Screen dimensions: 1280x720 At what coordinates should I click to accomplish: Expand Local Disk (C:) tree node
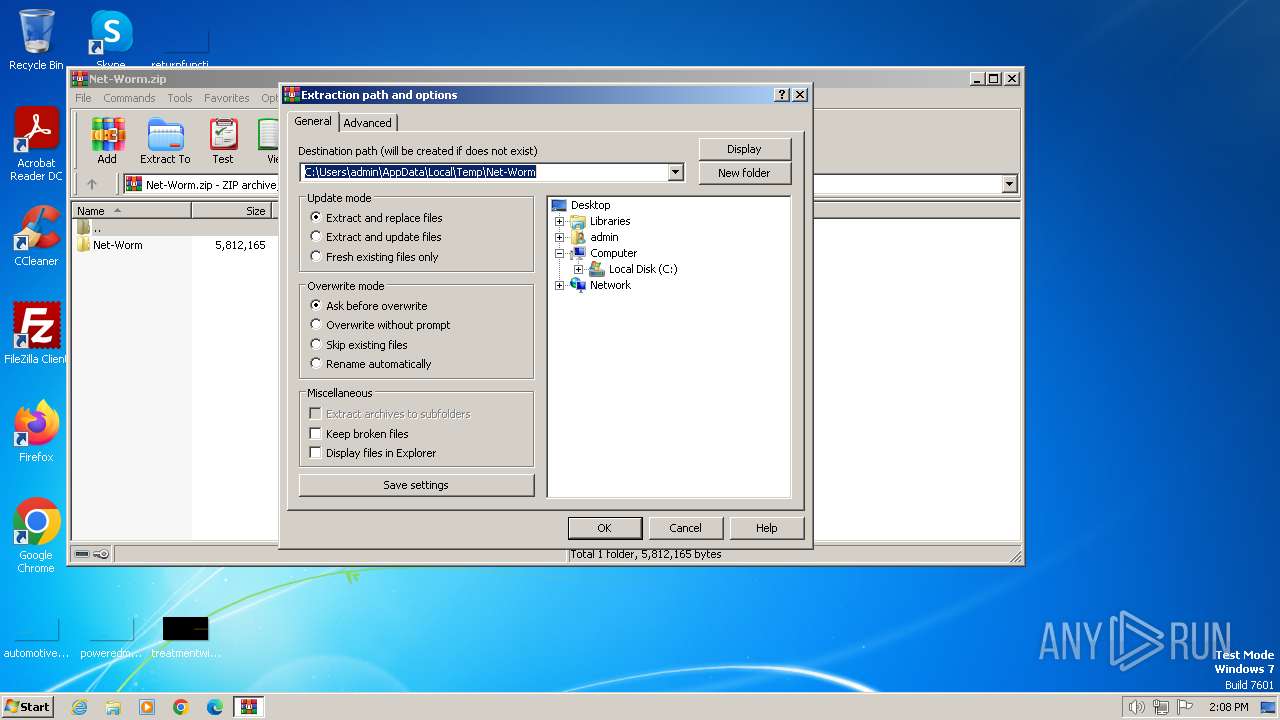click(579, 269)
